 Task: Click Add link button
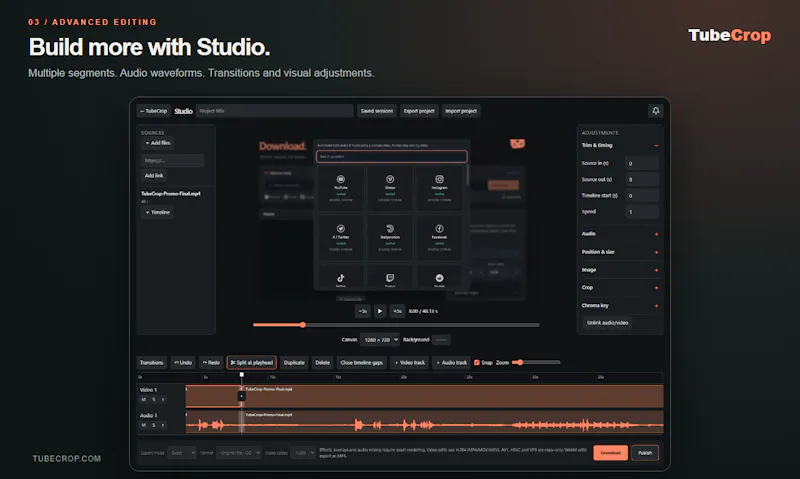click(x=154, y=175)
